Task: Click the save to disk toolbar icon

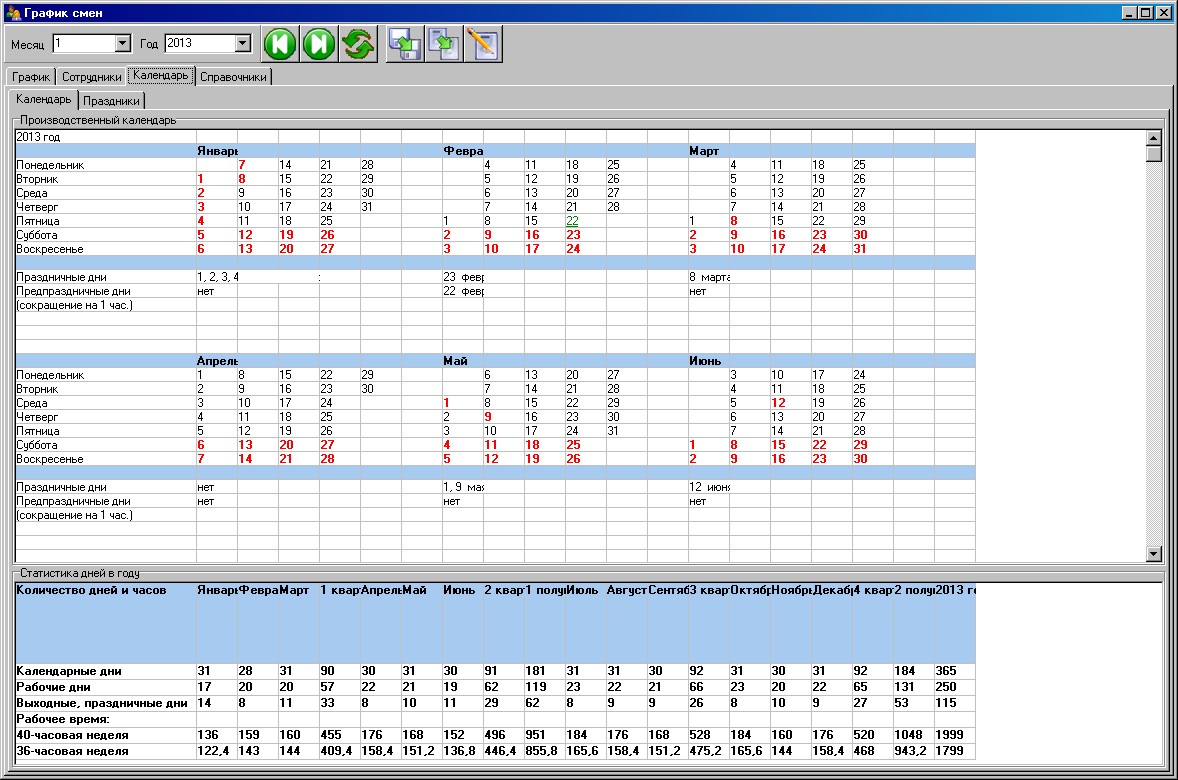Action: (x=405, y=44)
